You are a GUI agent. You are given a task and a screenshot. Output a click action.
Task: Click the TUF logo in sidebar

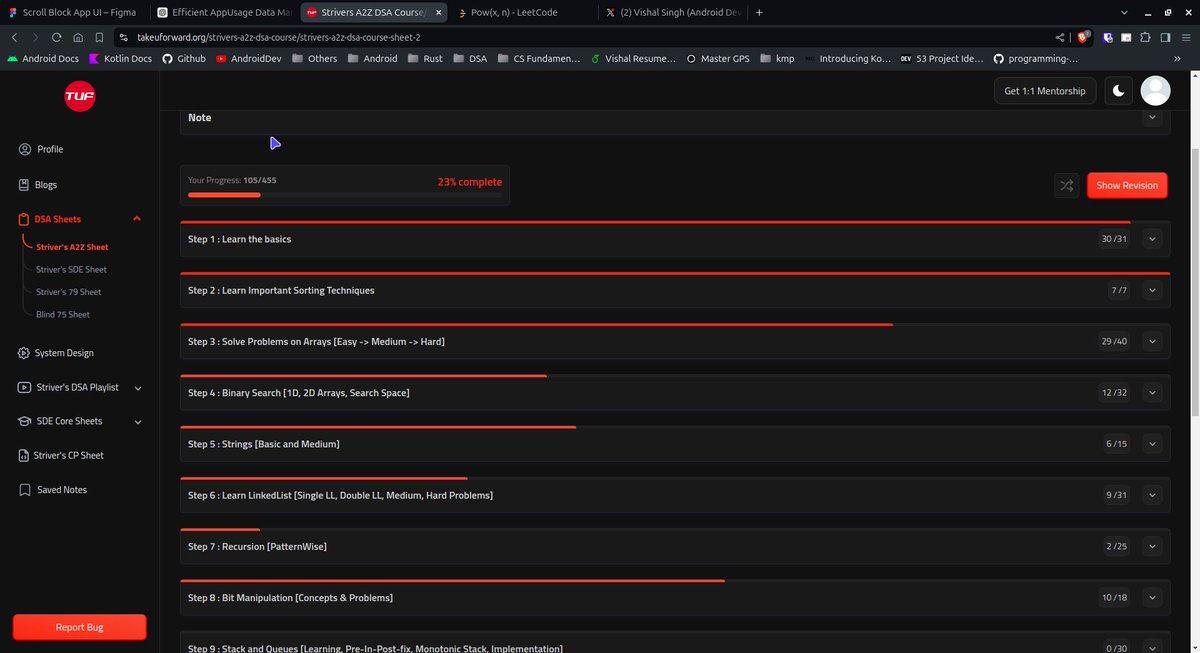click(79, 96)
